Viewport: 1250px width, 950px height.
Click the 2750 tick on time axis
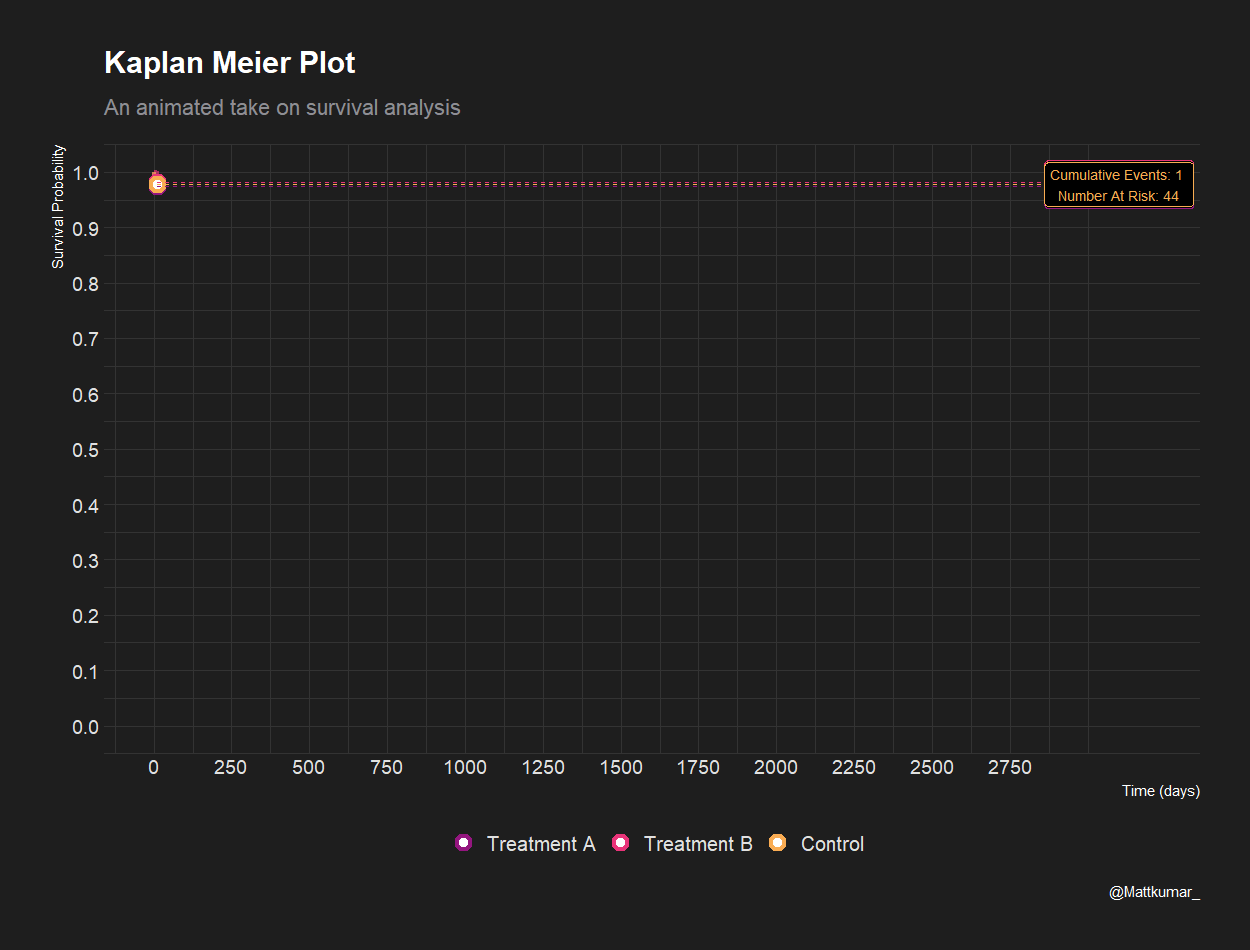(1010, 767)
